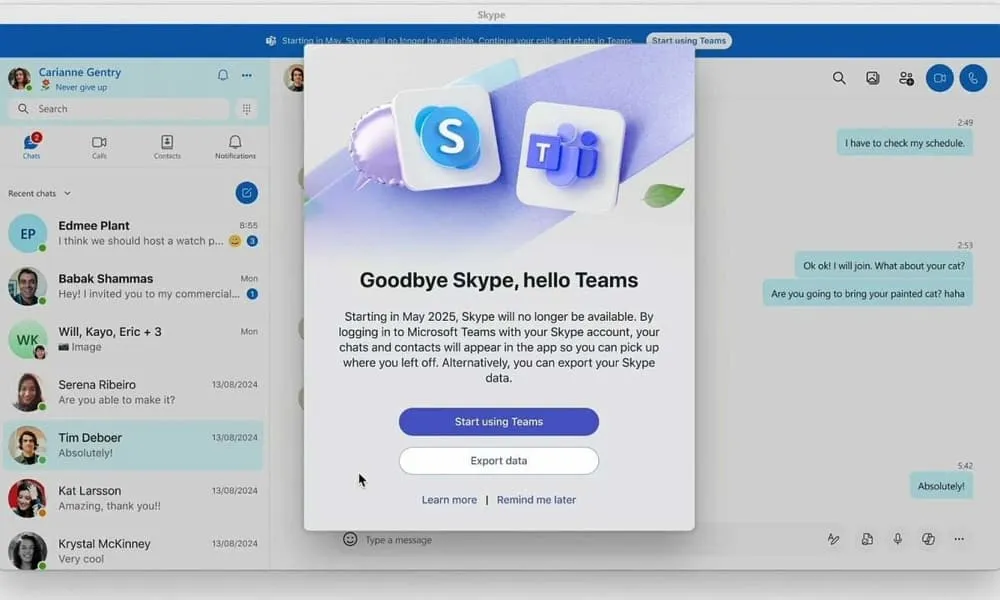Image resolution: width=1000 pixels, height=600 pixels.
Task: Click the add people to chat icon
Action: (906, 78)
